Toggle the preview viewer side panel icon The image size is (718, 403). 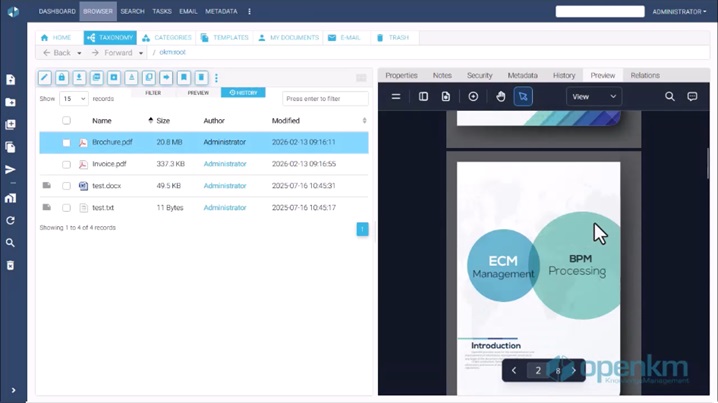coord(423,97)
